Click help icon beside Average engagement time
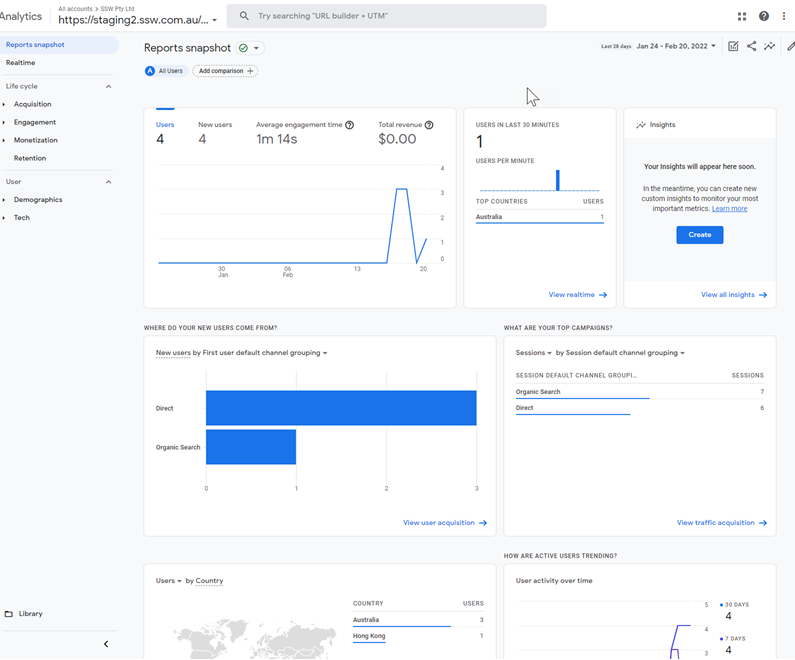The image size is (795, 660). coord(349,125)
